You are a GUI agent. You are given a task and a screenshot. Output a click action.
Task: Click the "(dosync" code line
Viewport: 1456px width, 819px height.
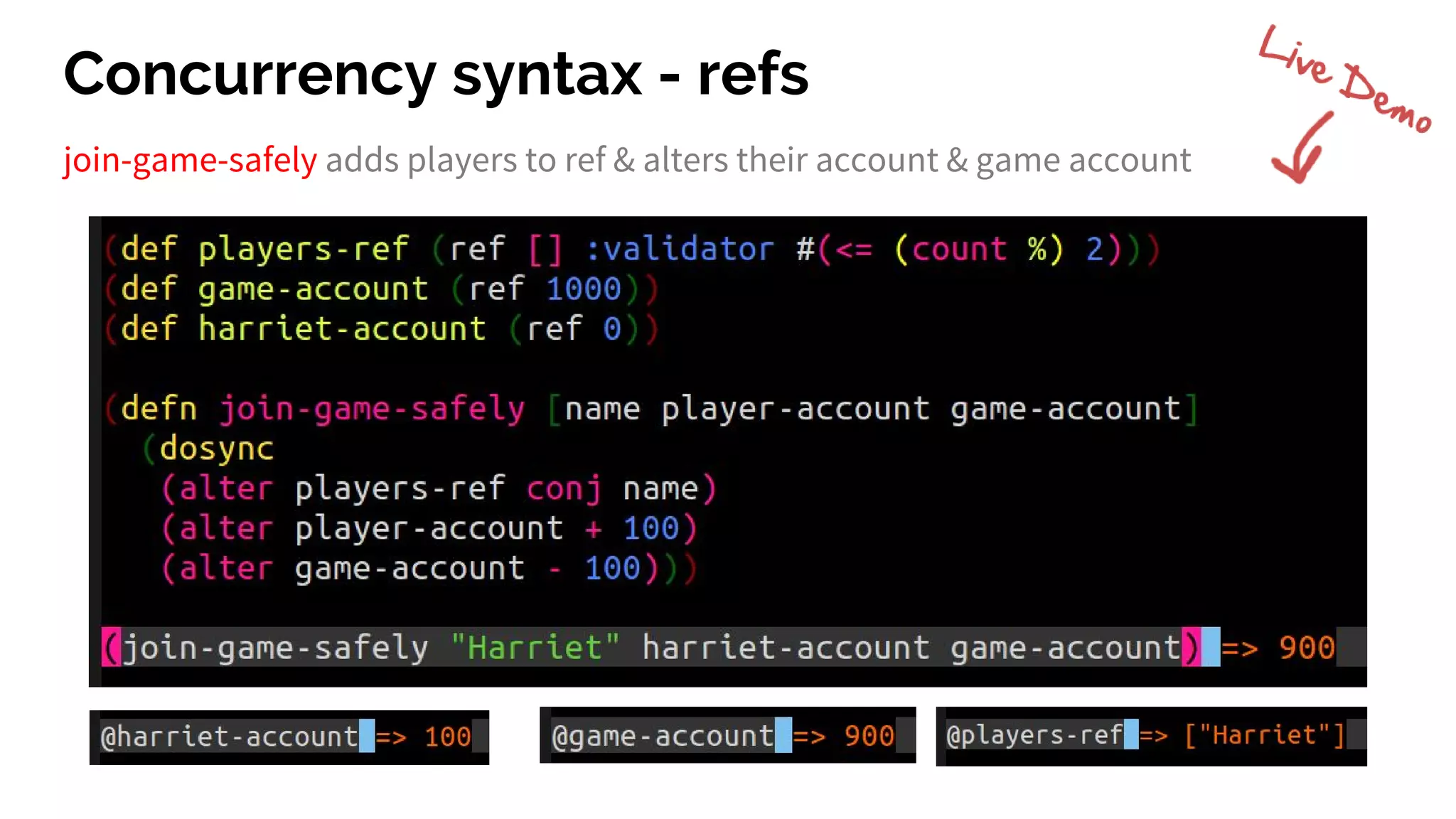(x=208, y=449)
